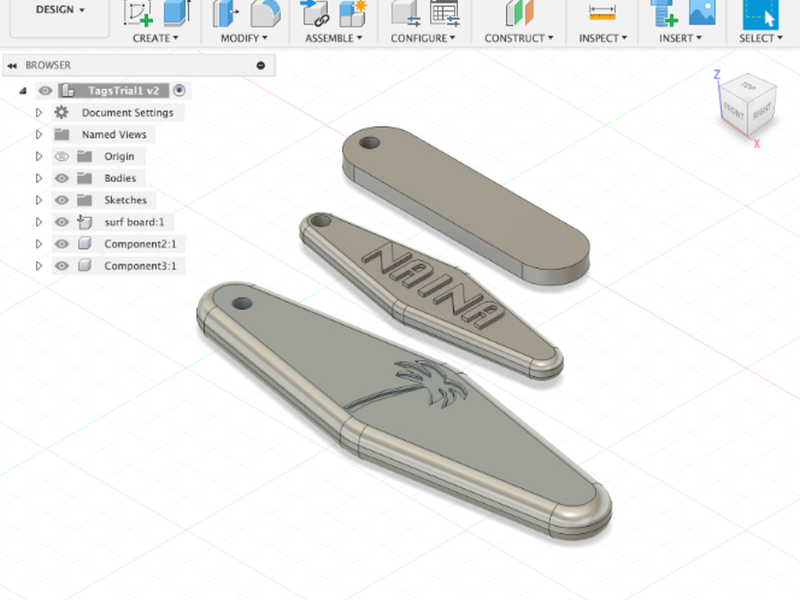Select the Extrude tool icon
The image size is (800, 600).
176,13
